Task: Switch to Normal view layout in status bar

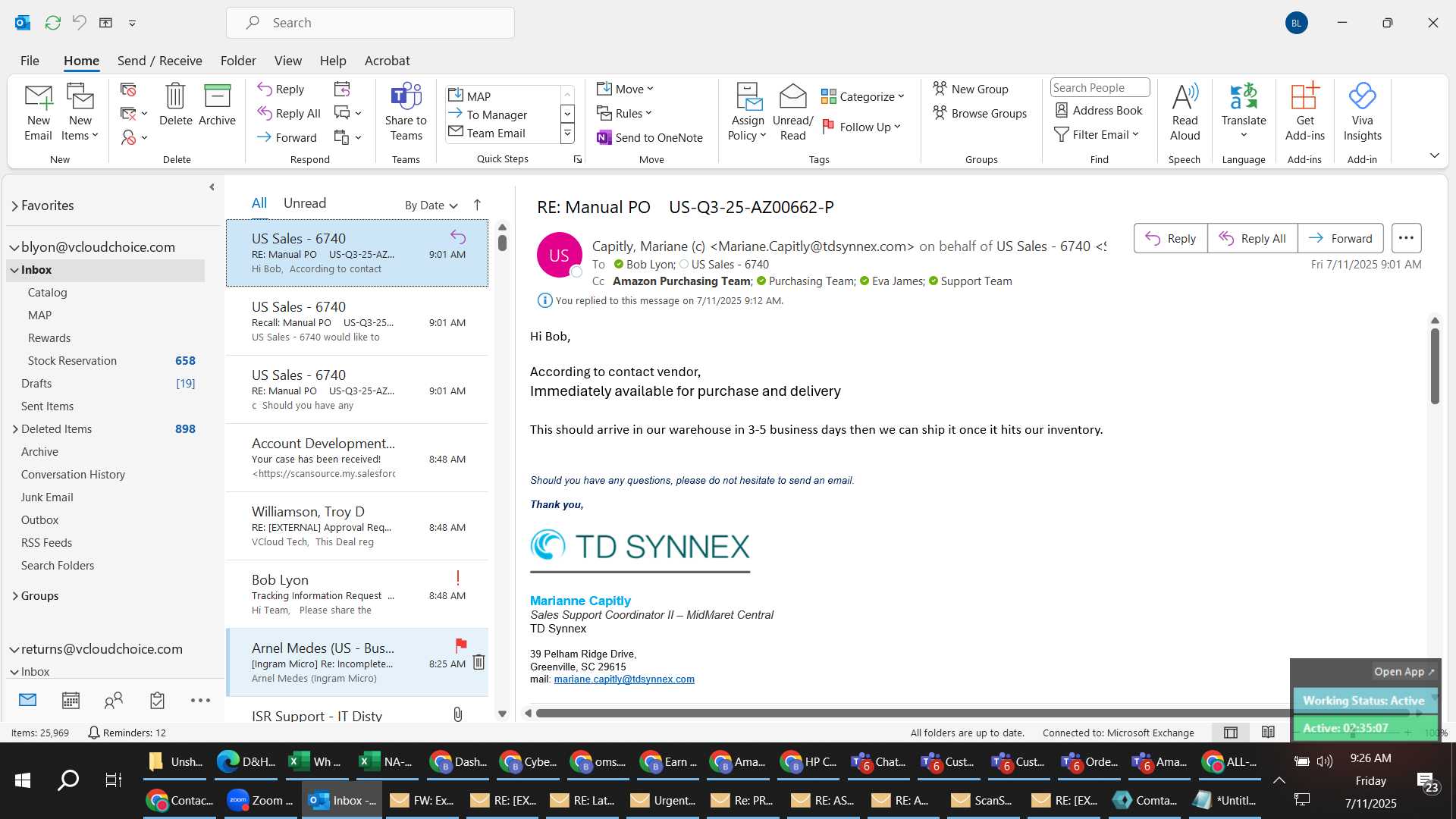Action: [x=1231, y=732]
